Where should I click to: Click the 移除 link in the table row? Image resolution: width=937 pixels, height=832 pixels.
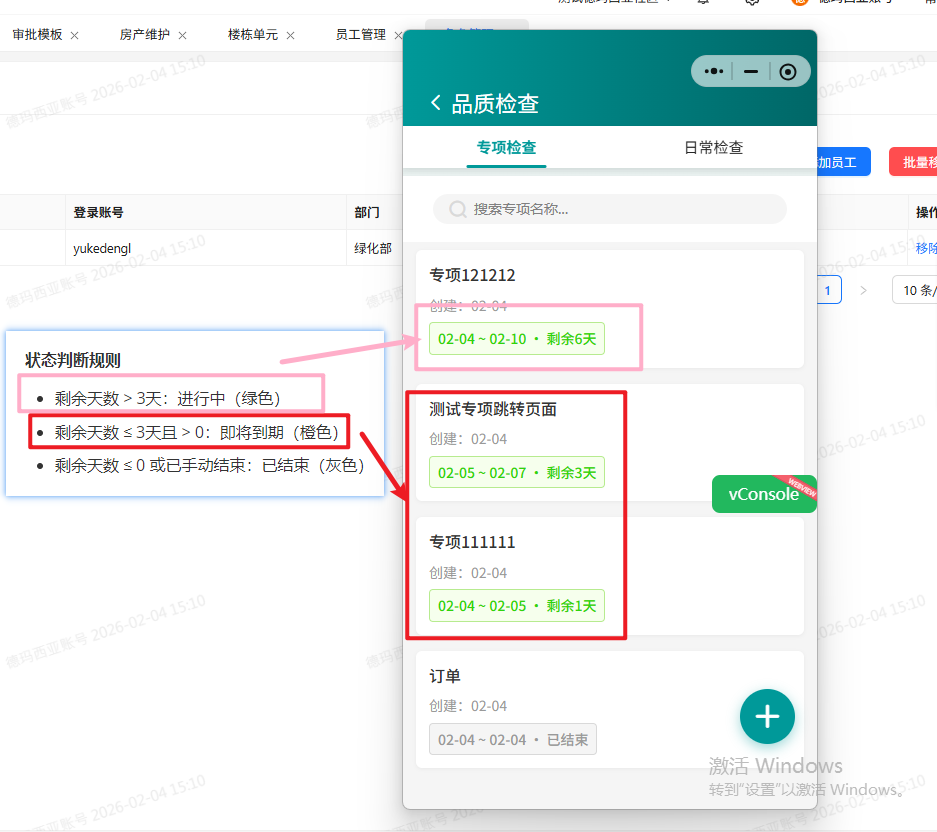[x=926, y=248]
